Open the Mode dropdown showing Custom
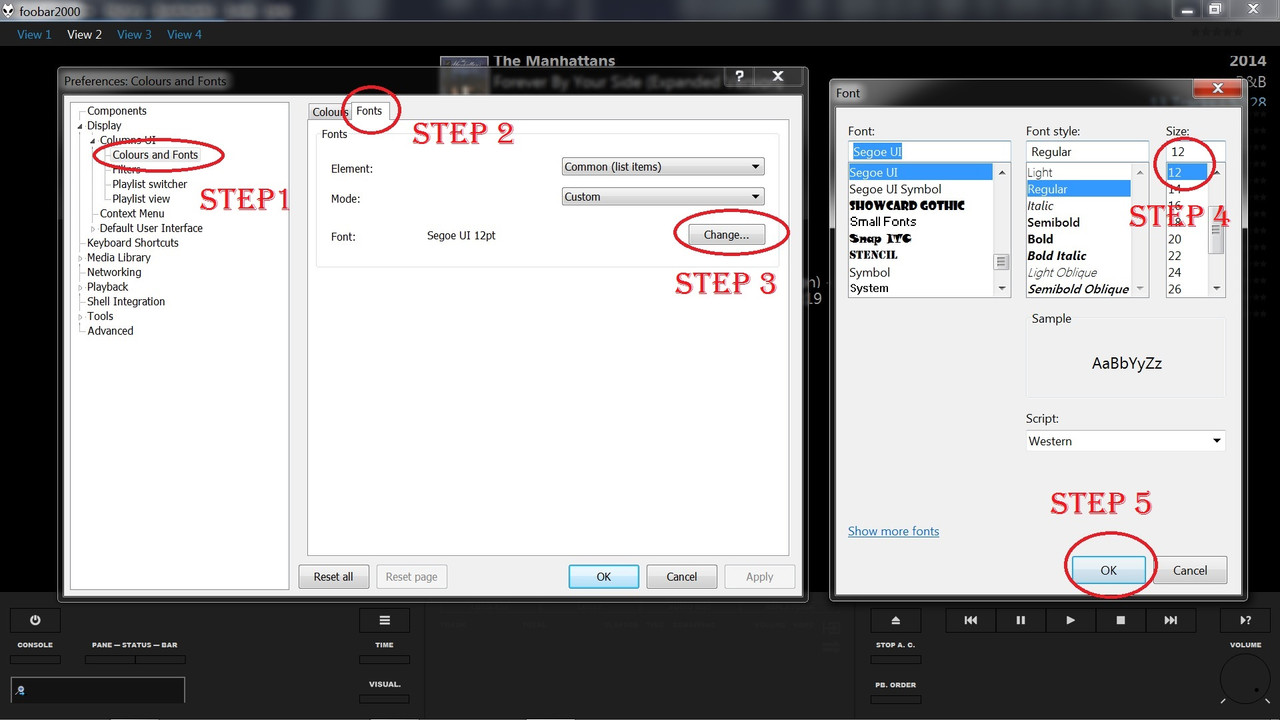Image resolution: width=1280 pixels, height=720 pixels. pos(663,197)
